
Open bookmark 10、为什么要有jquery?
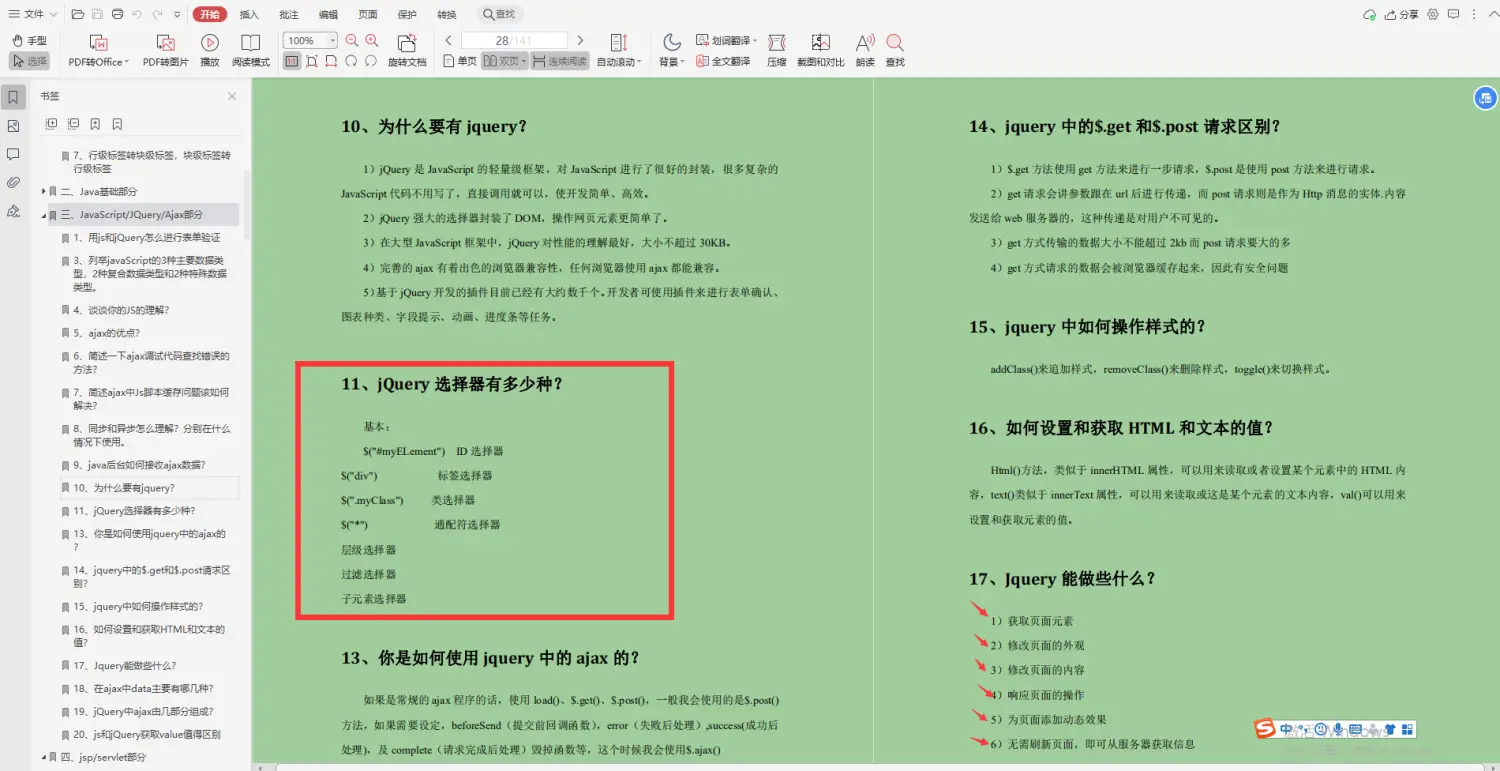(x=124, y=488)
